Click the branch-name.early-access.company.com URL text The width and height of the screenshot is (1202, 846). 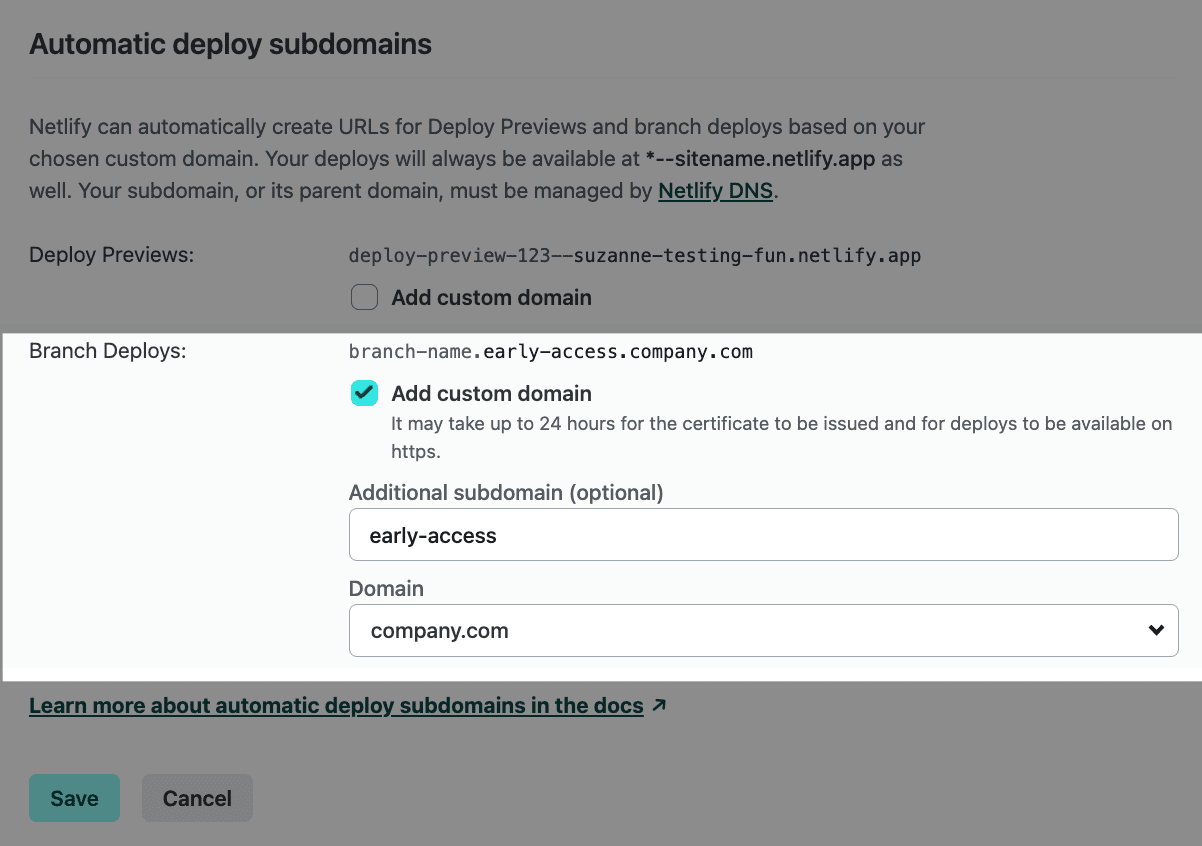pos(550,351)
